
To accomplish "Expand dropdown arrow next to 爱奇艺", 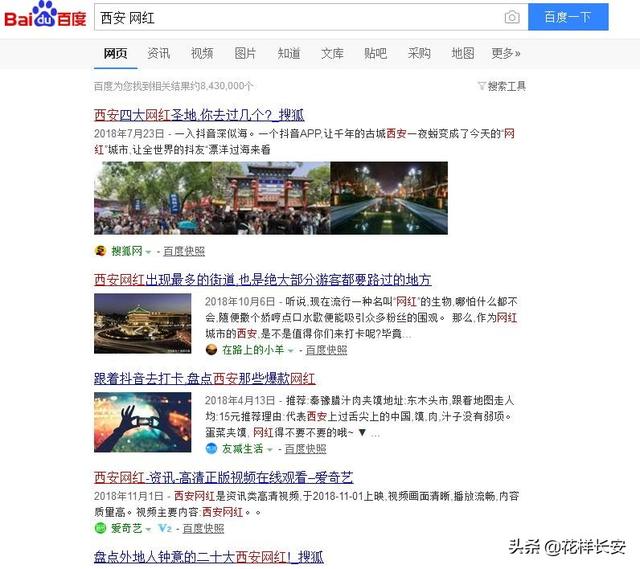I will click(x=148, y=529).
